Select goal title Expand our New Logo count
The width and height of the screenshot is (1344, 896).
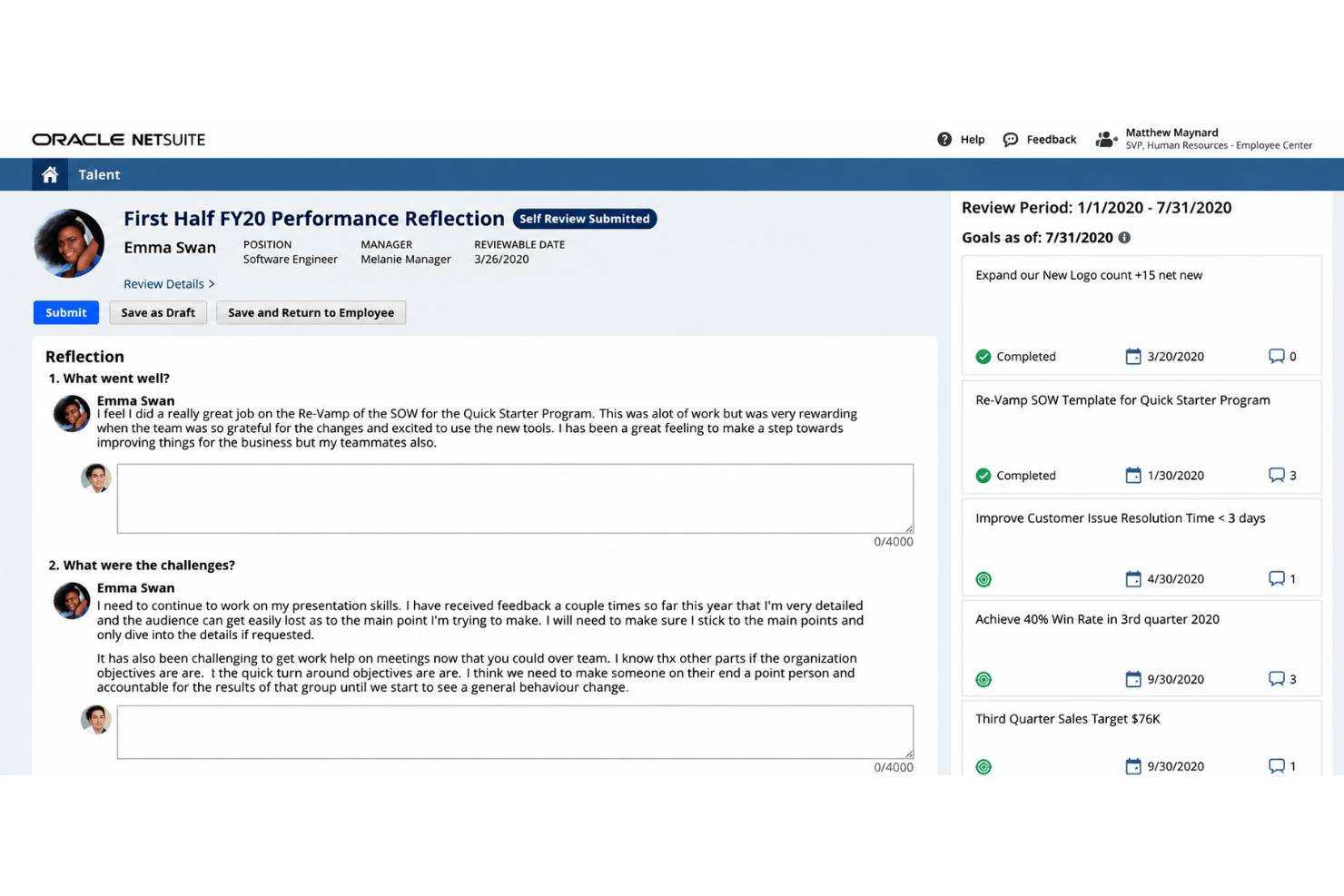point(1089,275)
